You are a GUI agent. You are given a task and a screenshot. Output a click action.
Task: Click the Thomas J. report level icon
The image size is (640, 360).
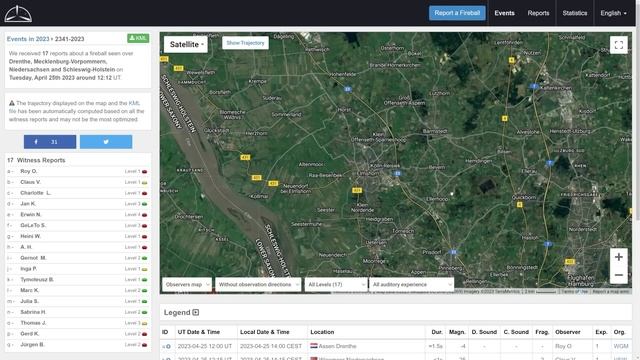[144, 323]
